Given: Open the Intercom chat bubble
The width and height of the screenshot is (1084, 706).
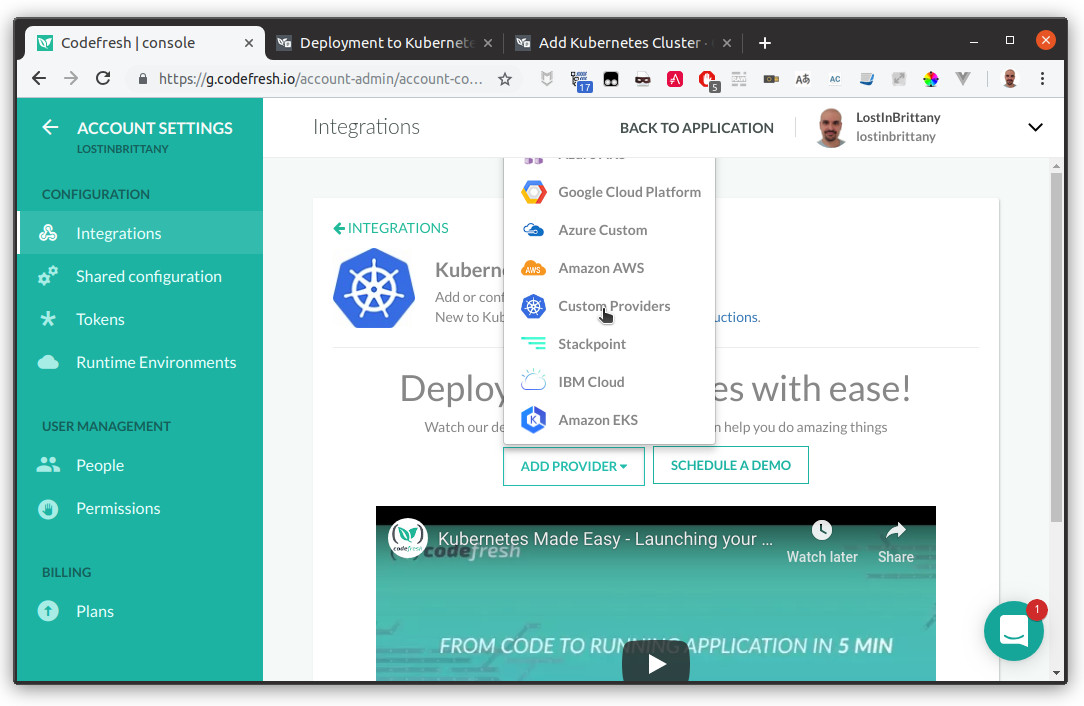Looking at the screenshot, I should 1014,631.
